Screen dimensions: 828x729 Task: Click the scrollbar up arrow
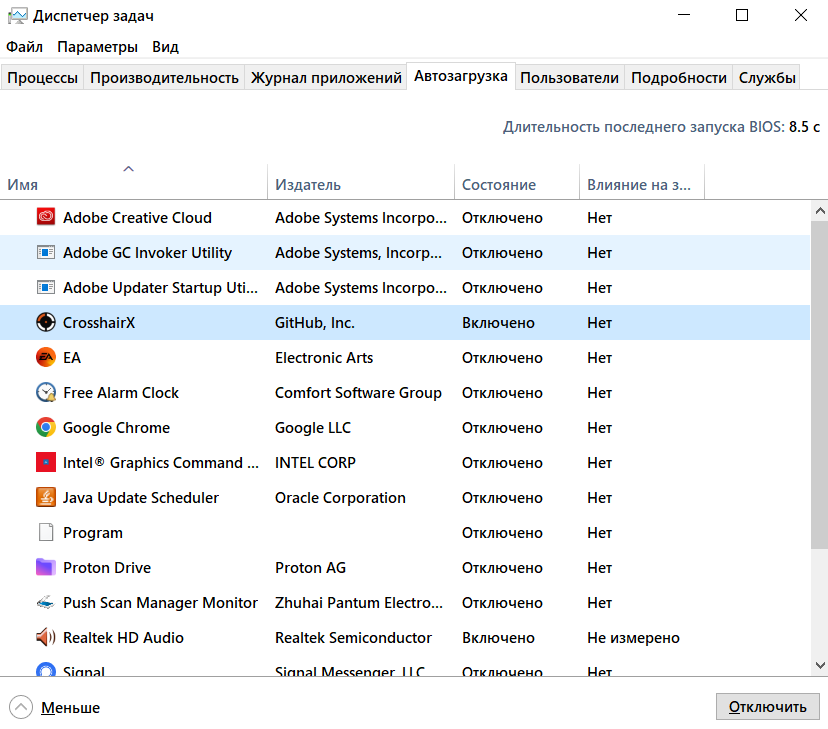[820, 211]
